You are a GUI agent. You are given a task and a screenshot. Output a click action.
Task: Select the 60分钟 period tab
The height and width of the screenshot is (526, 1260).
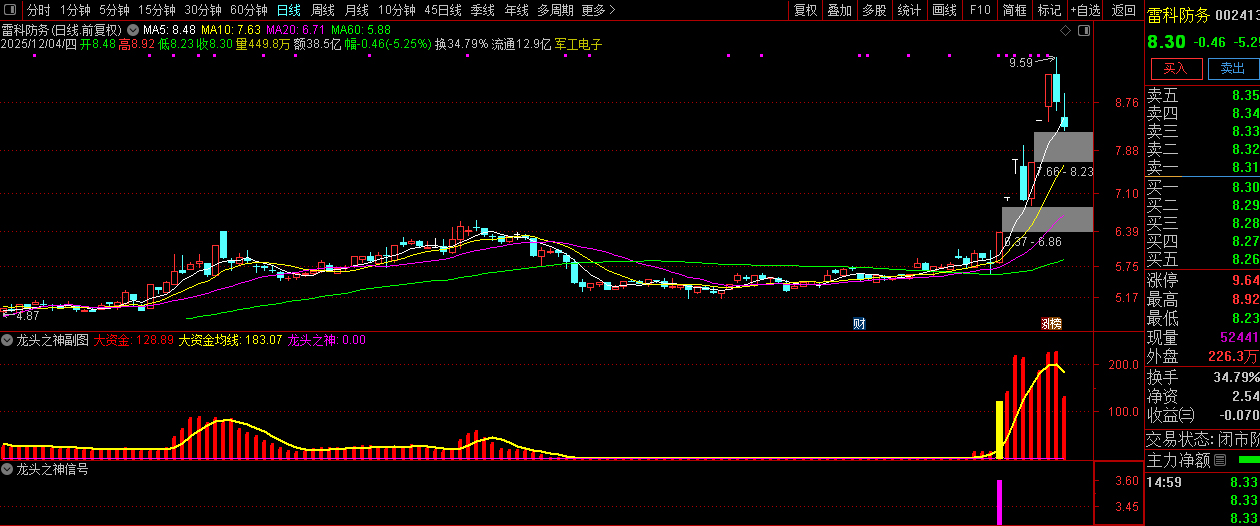click(x=248, y=10)
